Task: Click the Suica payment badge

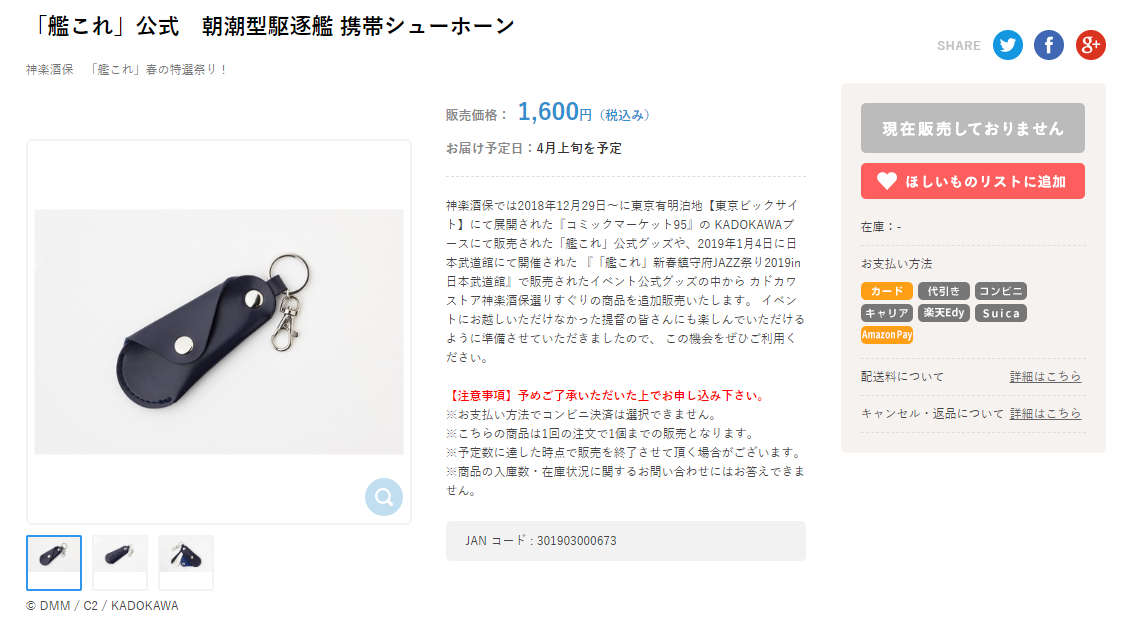Action: (1001, 313)
